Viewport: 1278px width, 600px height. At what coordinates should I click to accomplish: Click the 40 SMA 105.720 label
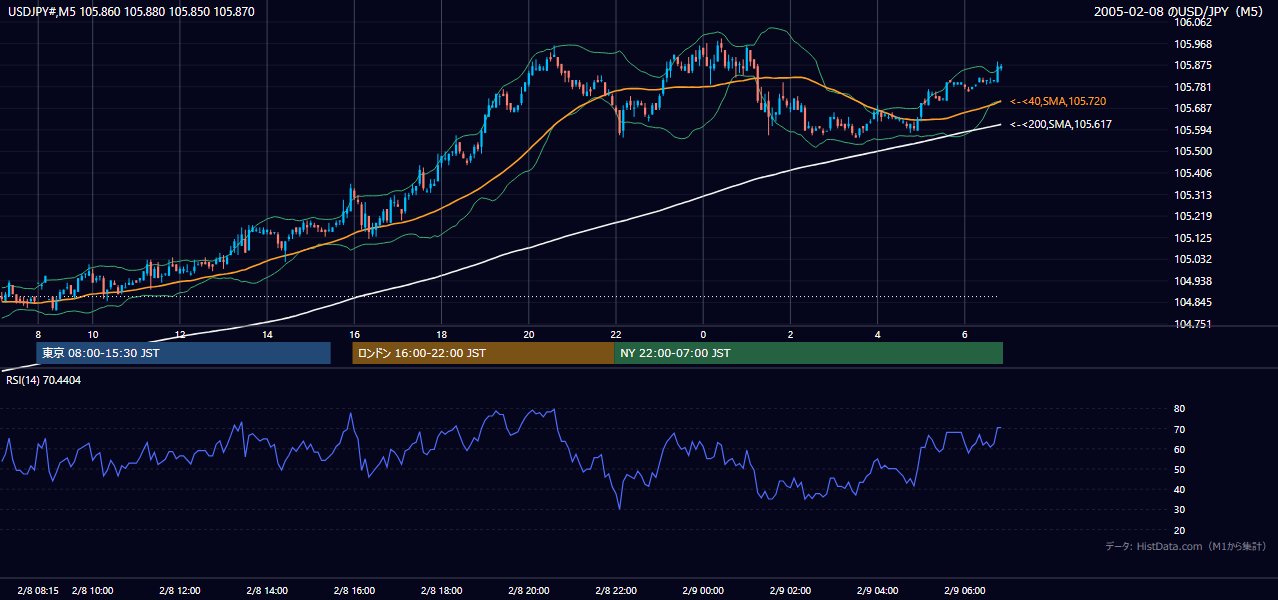[x=1058, y=102]
